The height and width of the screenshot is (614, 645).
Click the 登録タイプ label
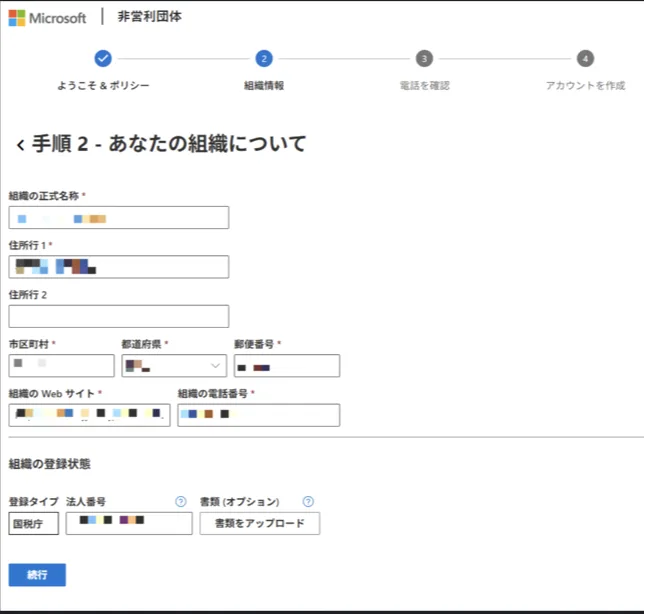tap(34, 502)
